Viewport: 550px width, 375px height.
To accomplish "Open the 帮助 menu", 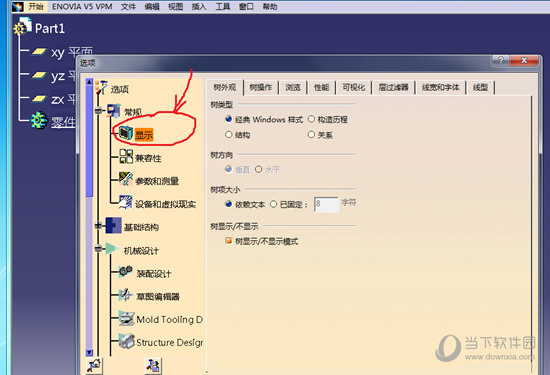I will [x=270, y=7].
